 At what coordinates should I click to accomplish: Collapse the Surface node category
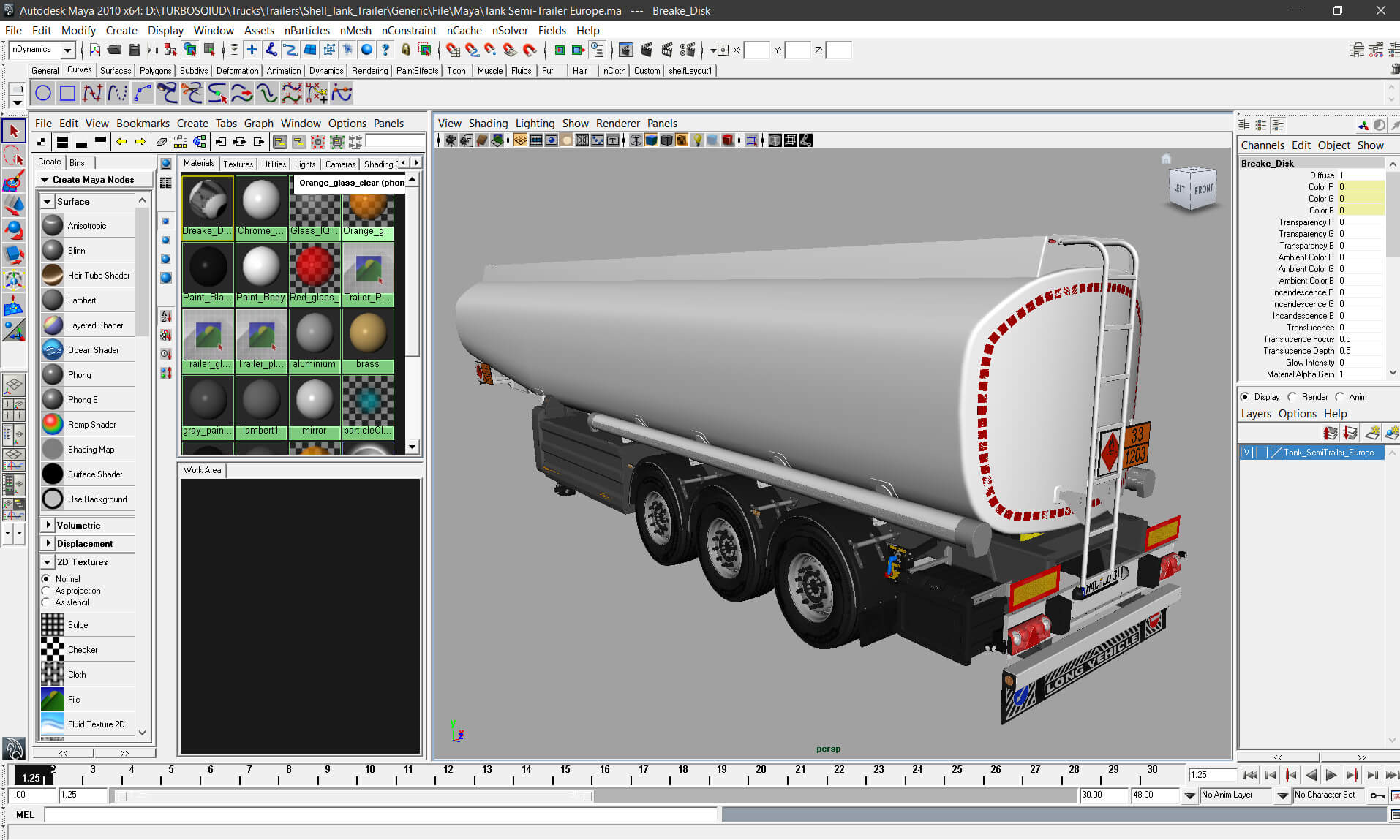[x=48, y=201]
